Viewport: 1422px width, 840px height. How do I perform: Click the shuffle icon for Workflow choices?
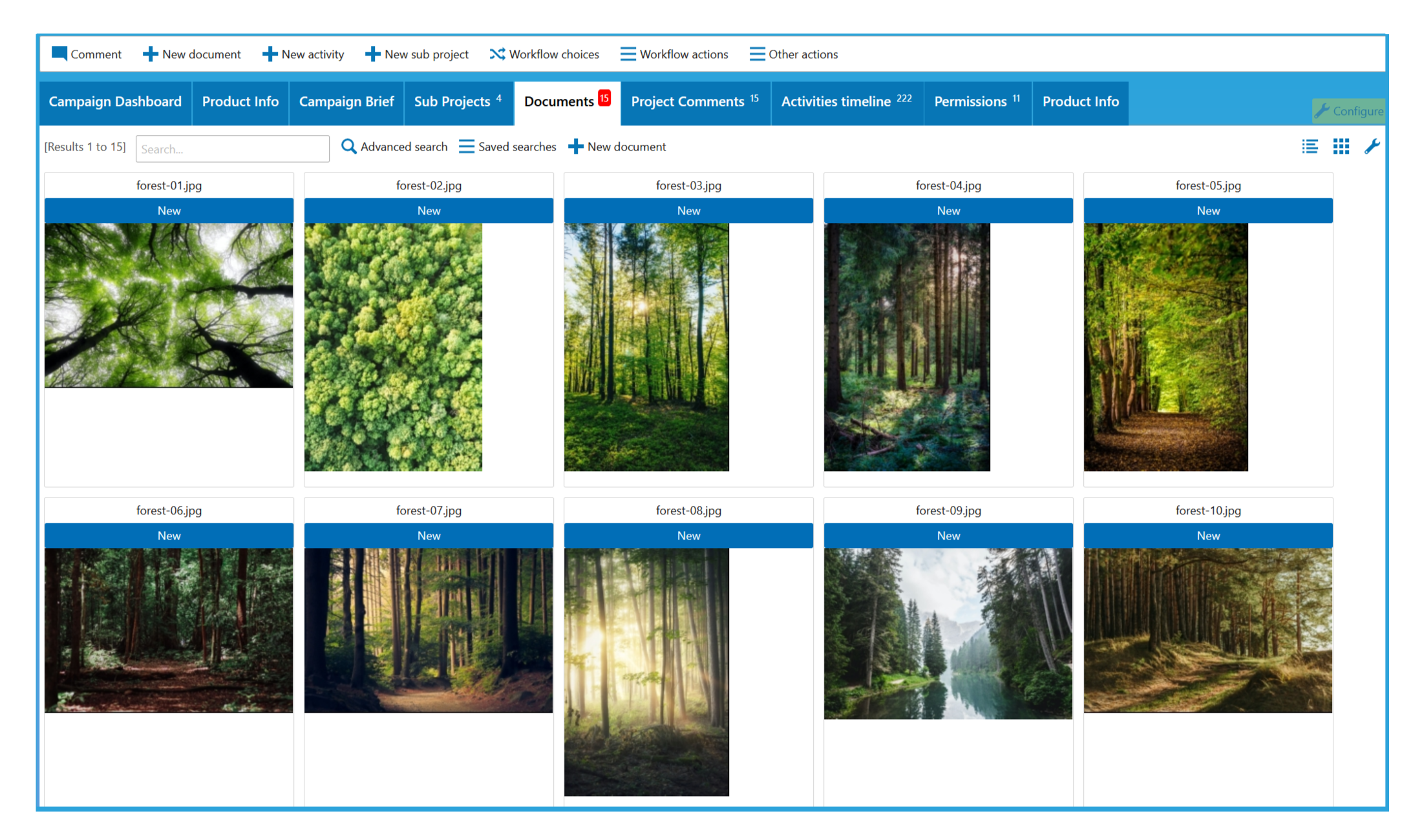[497, 54]
